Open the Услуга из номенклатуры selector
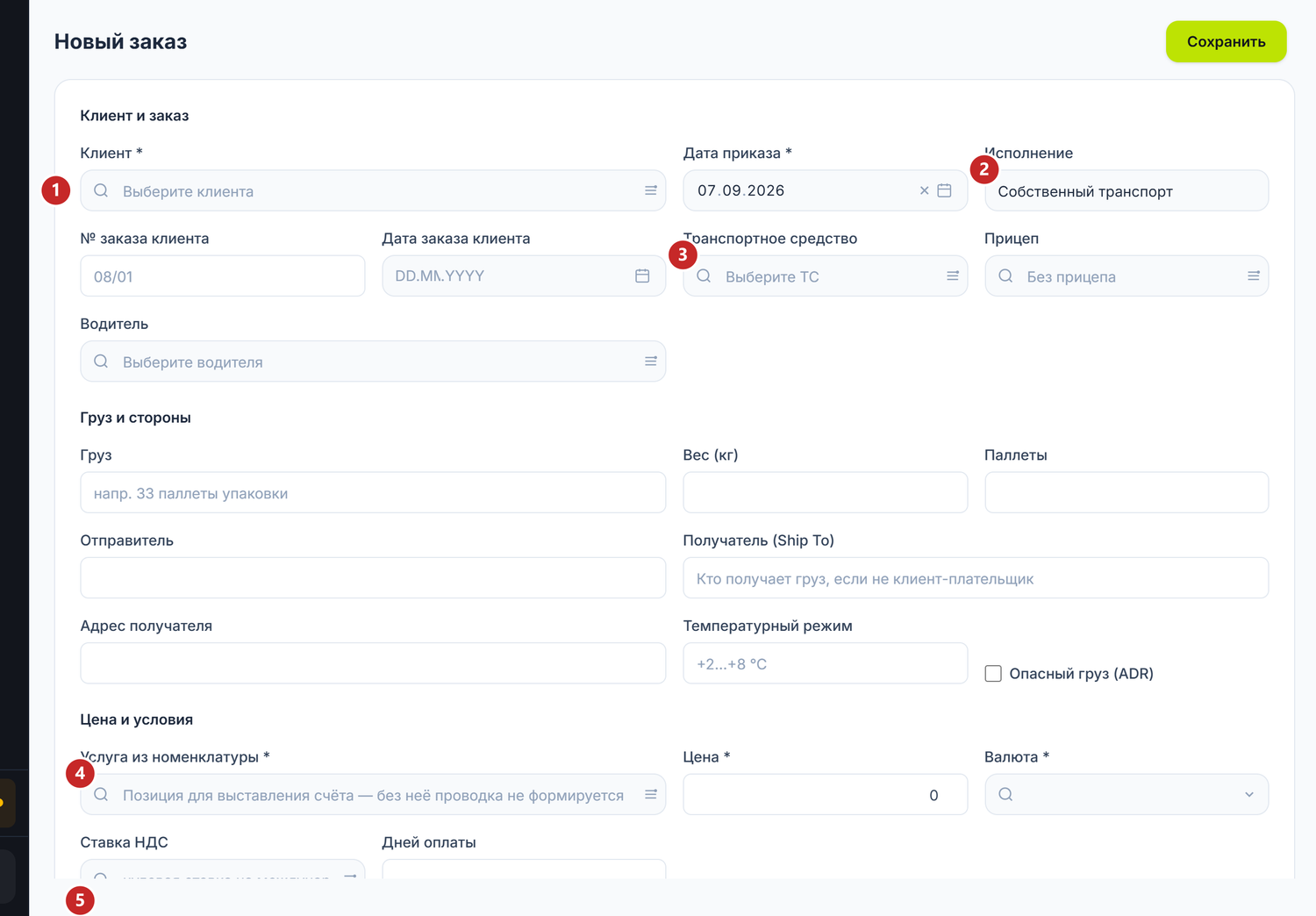Viewport: 1316px width, 916px height. tap(373, 794)
